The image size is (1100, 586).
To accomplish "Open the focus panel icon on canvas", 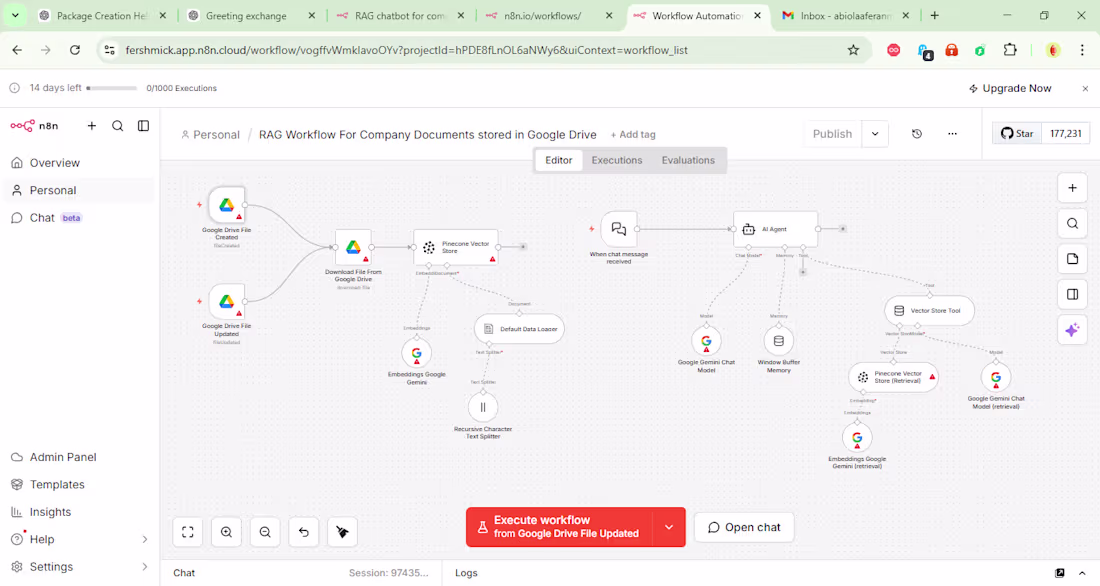I will [x=1072, y=294].
